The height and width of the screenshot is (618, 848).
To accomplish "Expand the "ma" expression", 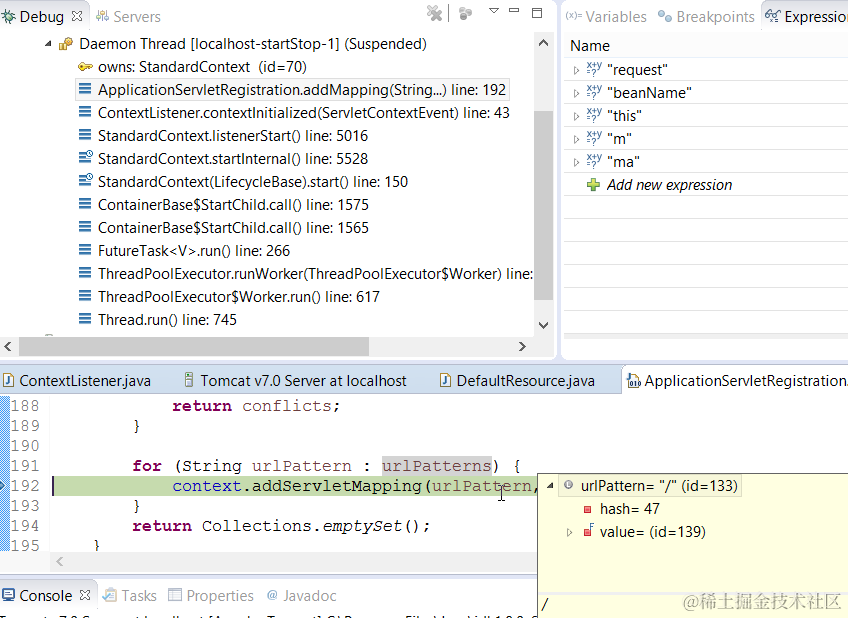I will pyautogui.click(x=576, y=162).
